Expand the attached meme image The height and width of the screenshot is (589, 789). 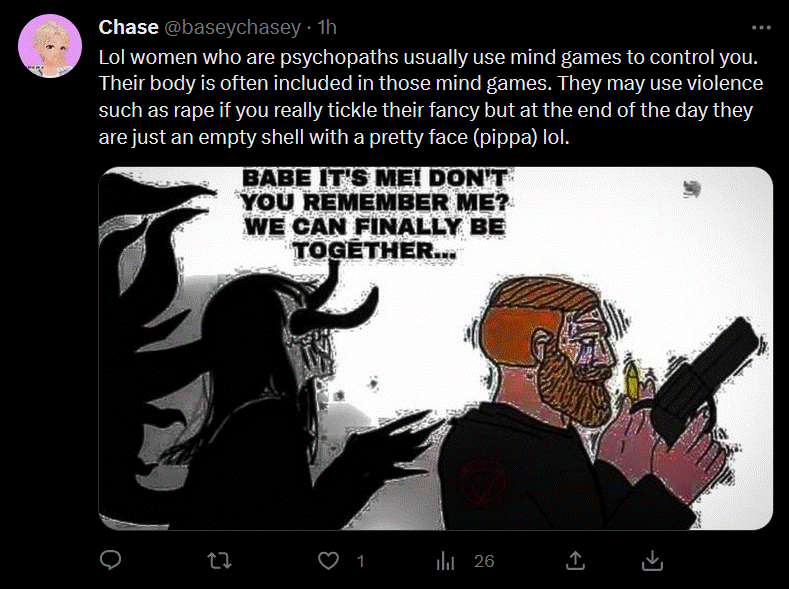click(436, 348)
